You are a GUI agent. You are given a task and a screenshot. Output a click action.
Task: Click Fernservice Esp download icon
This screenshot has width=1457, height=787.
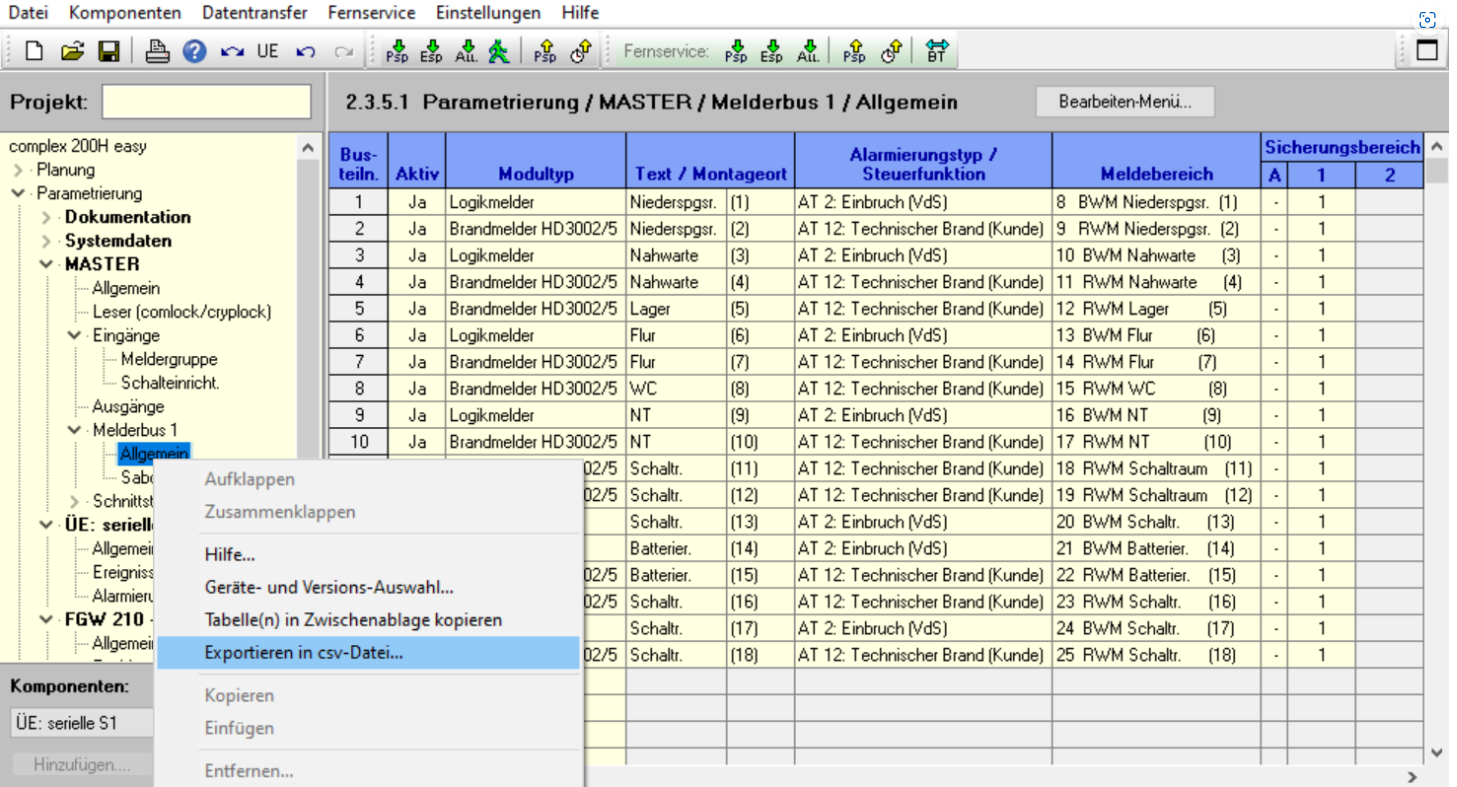pyautogui.click(x=772, y=51)
